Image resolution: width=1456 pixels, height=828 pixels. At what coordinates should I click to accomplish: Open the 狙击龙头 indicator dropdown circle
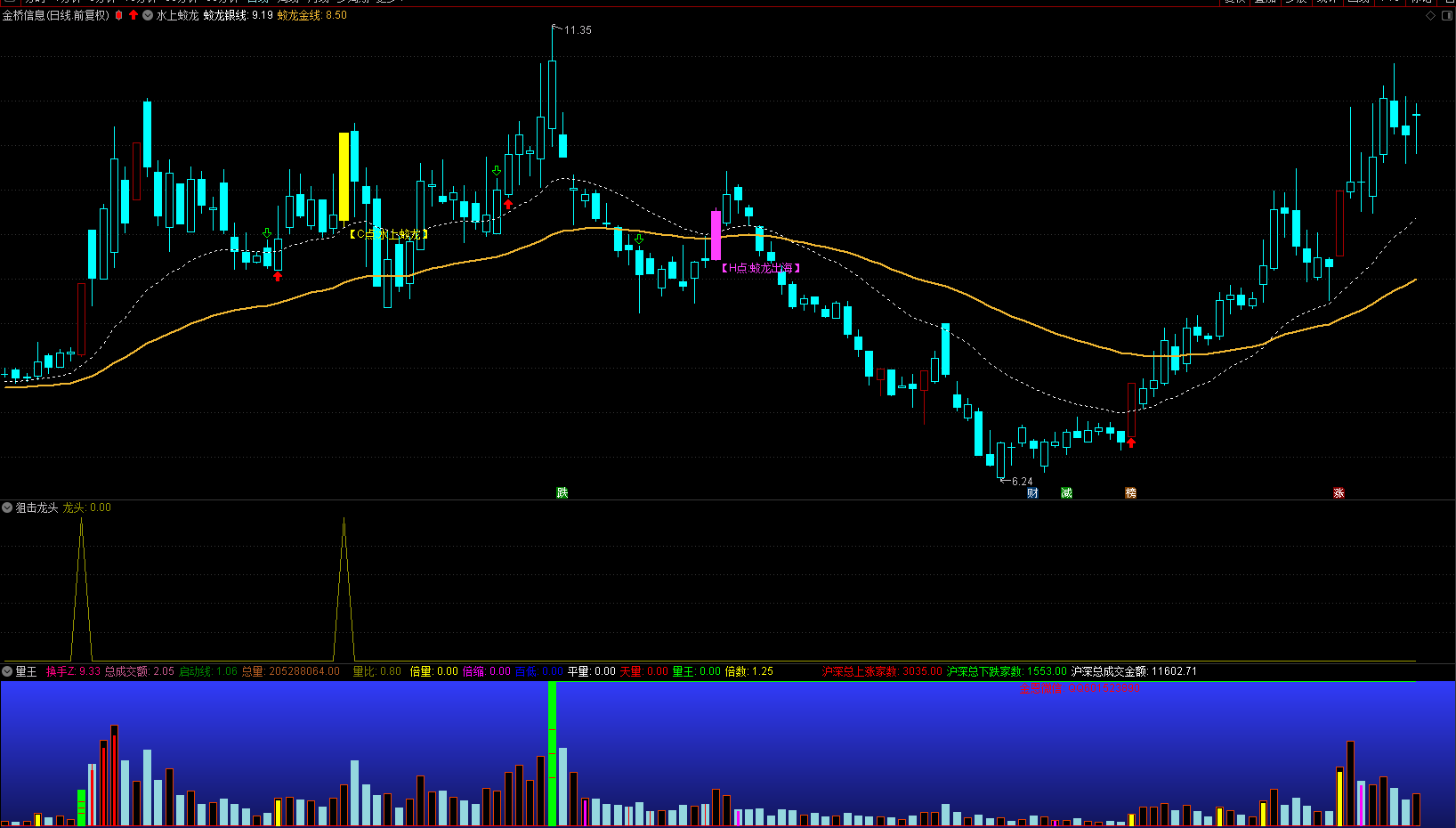tap(7, 507)
